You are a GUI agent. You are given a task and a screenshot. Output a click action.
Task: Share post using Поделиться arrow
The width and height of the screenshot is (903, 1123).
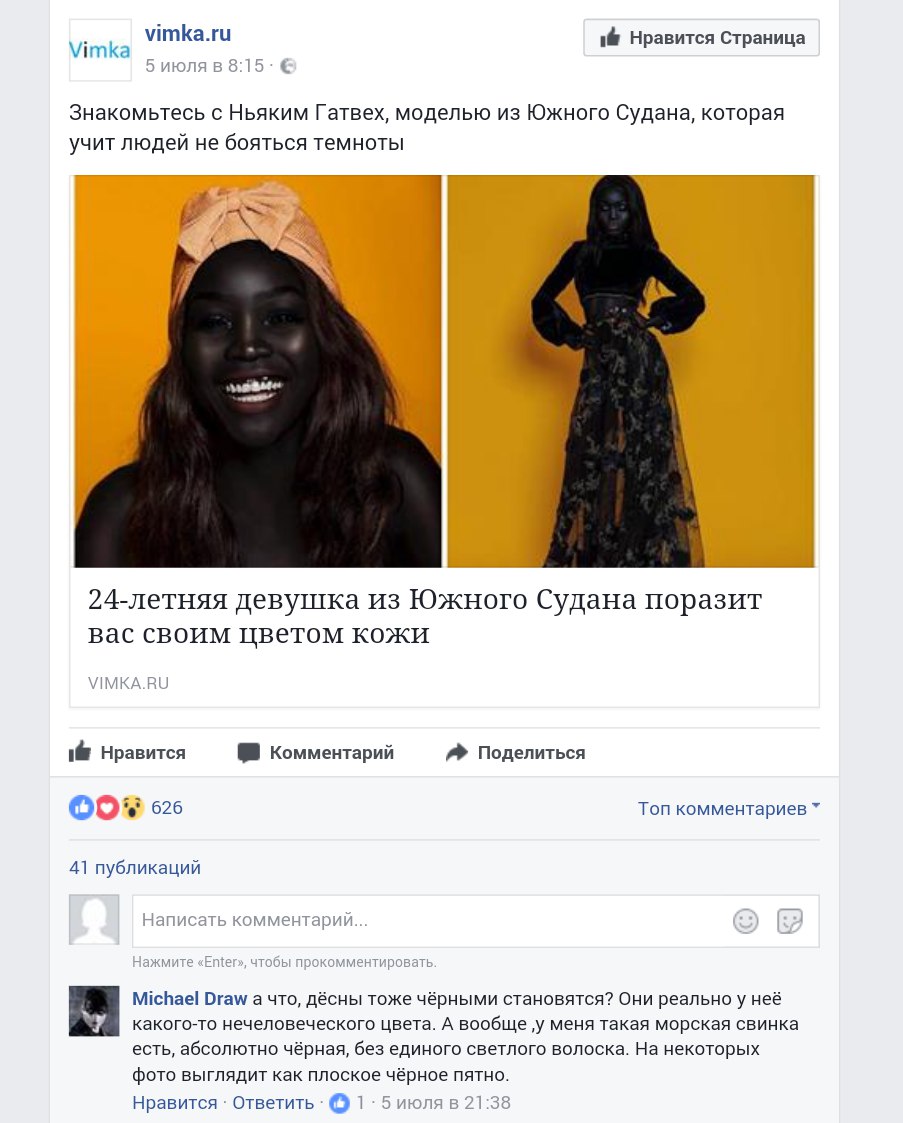pyautogui.click(x=516, y=752)
